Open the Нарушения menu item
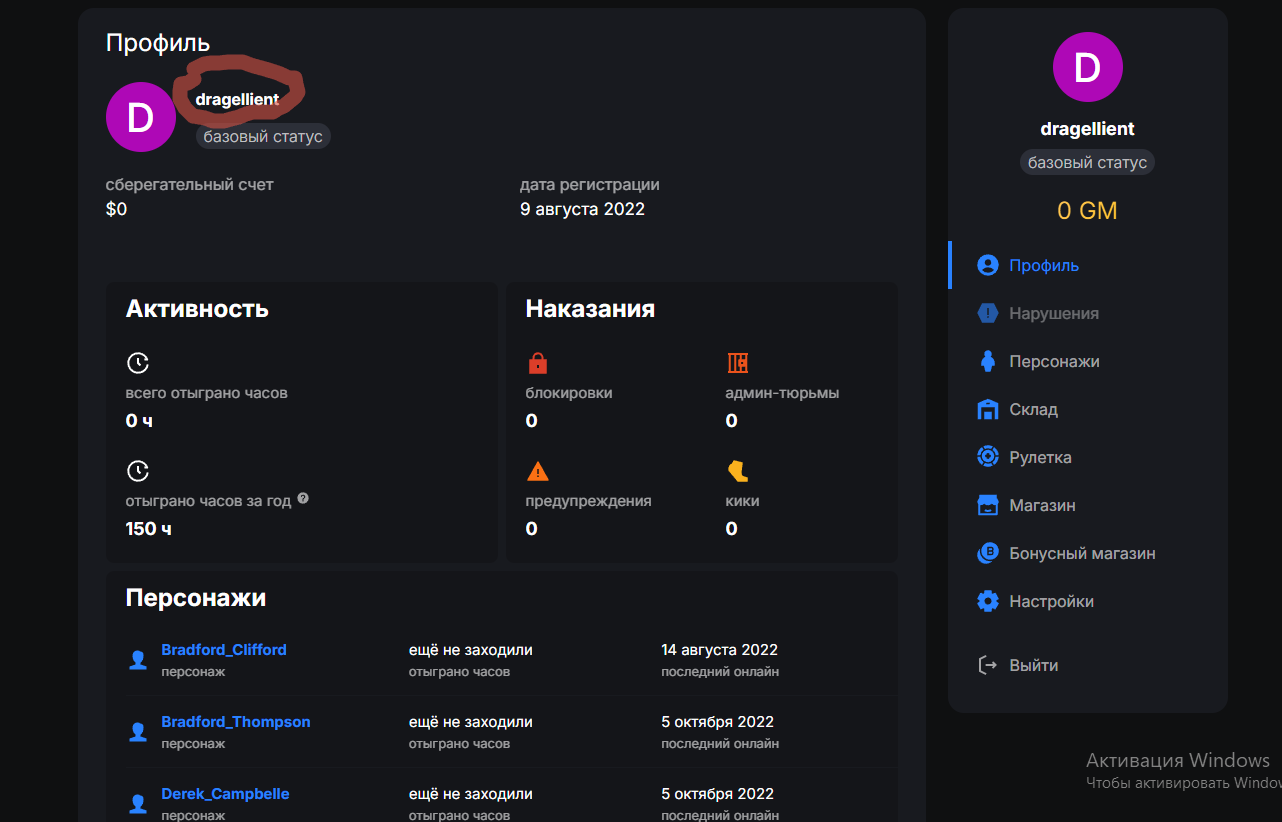The width and height of the screenshot is (1282, 822). 1053,313
